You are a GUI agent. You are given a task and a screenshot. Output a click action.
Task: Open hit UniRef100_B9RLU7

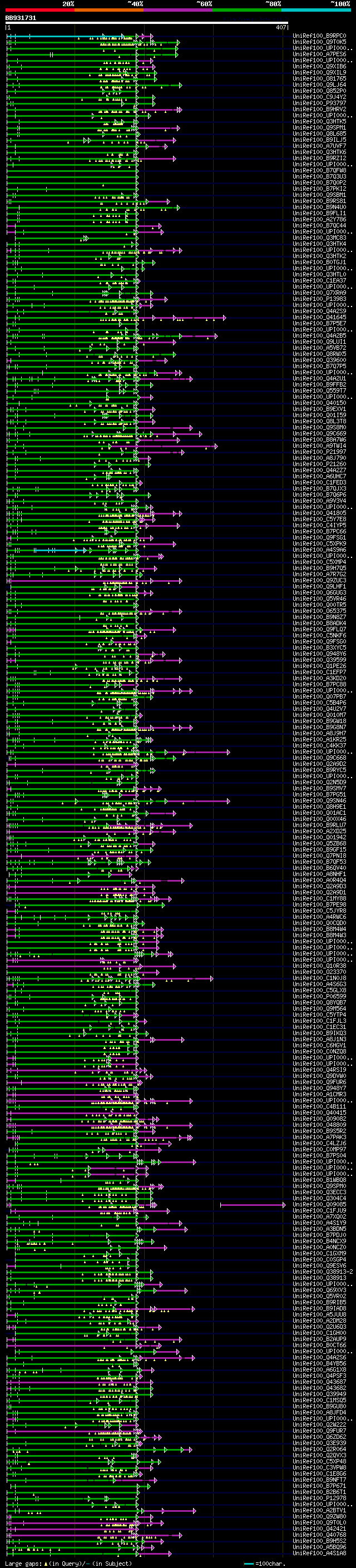[319, 825]
